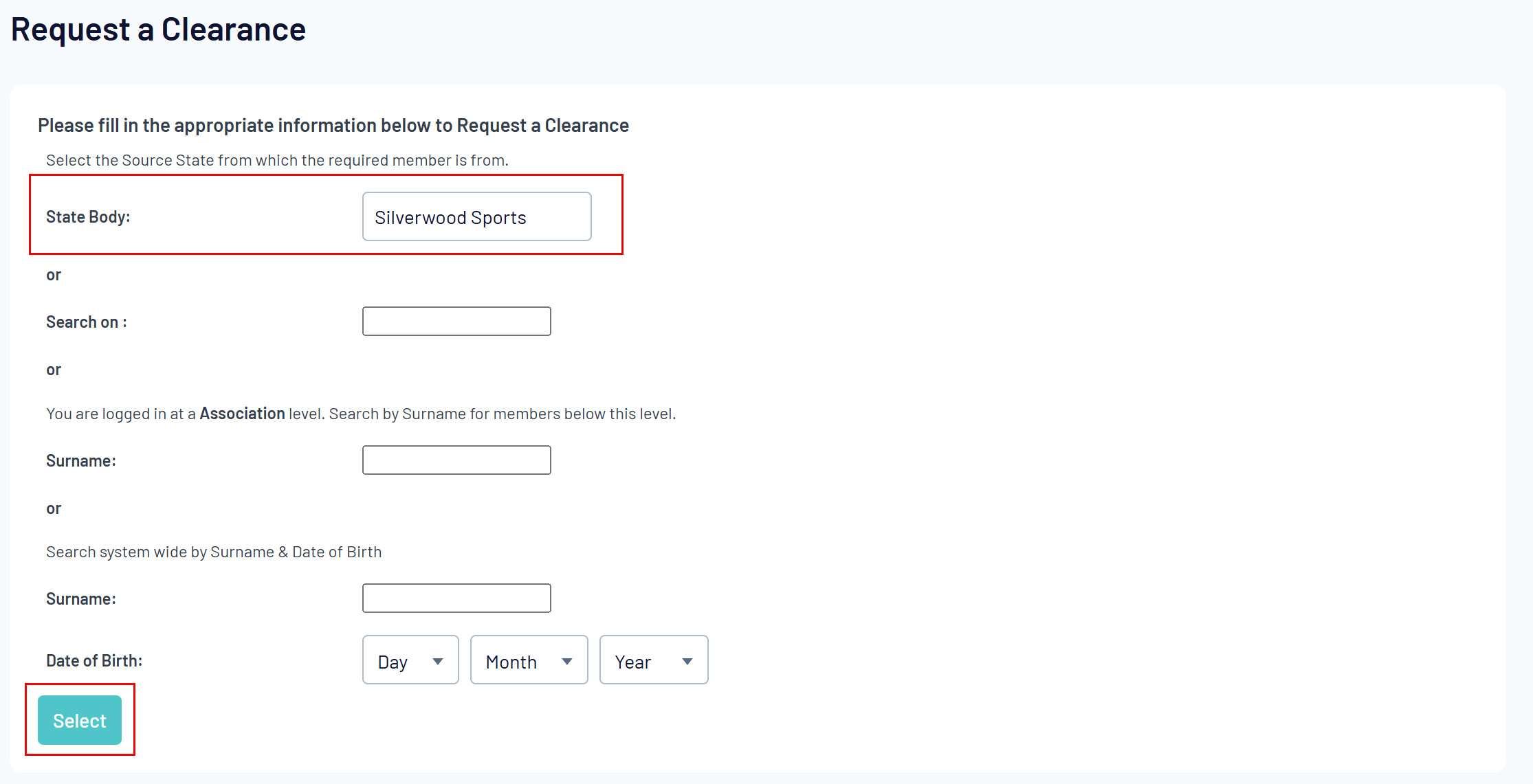Click the arrow icon in Year selector

[687, 662]
